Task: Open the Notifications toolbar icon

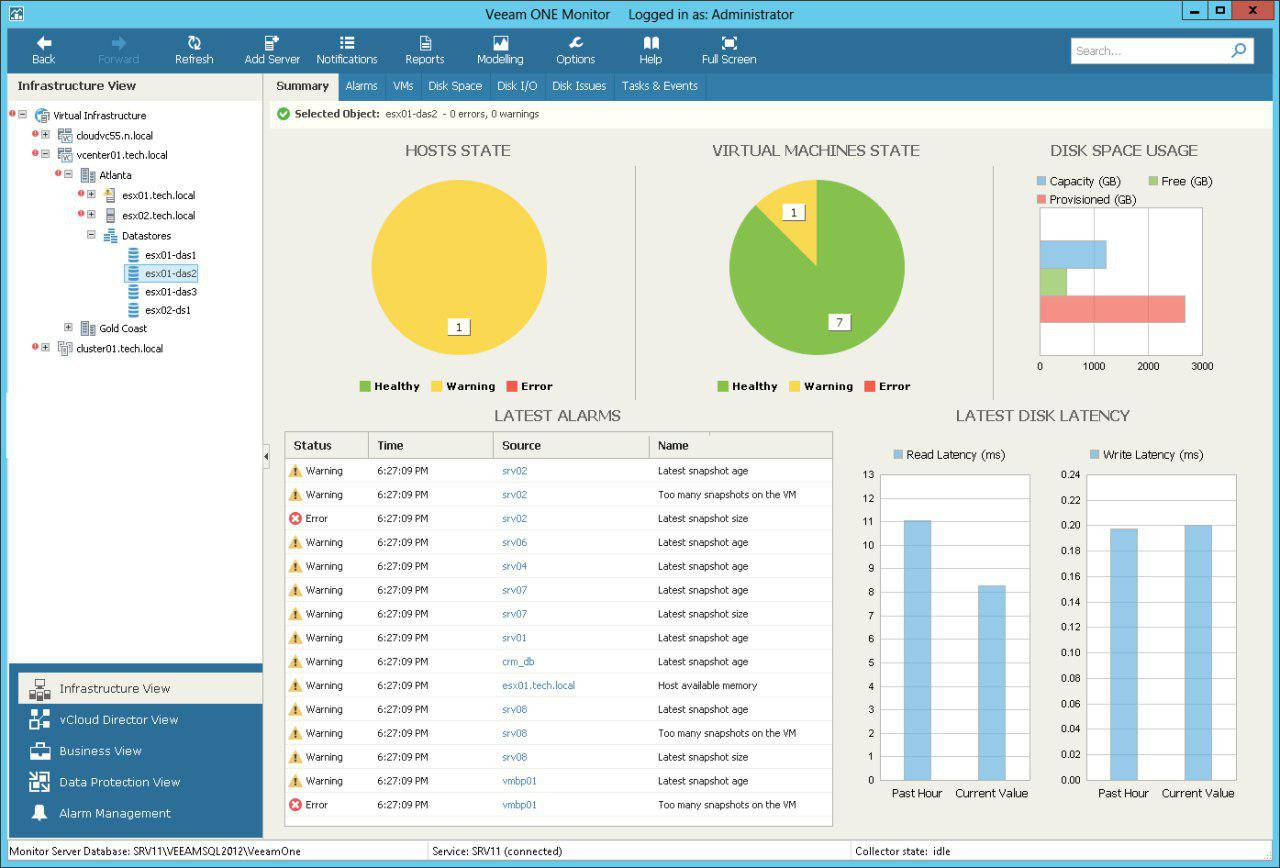Action: click(347, 43)
